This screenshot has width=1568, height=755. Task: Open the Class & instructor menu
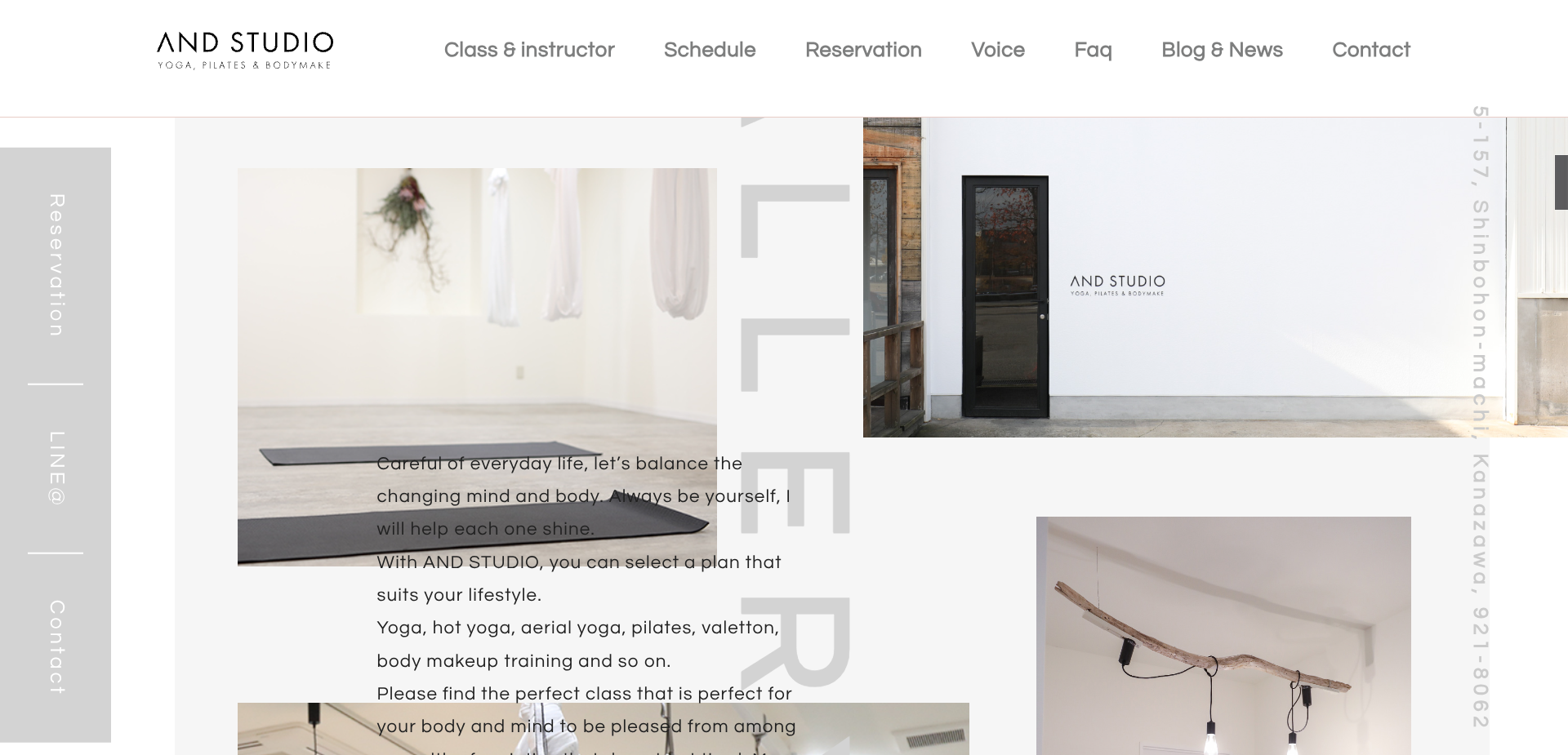pos(529,50)
